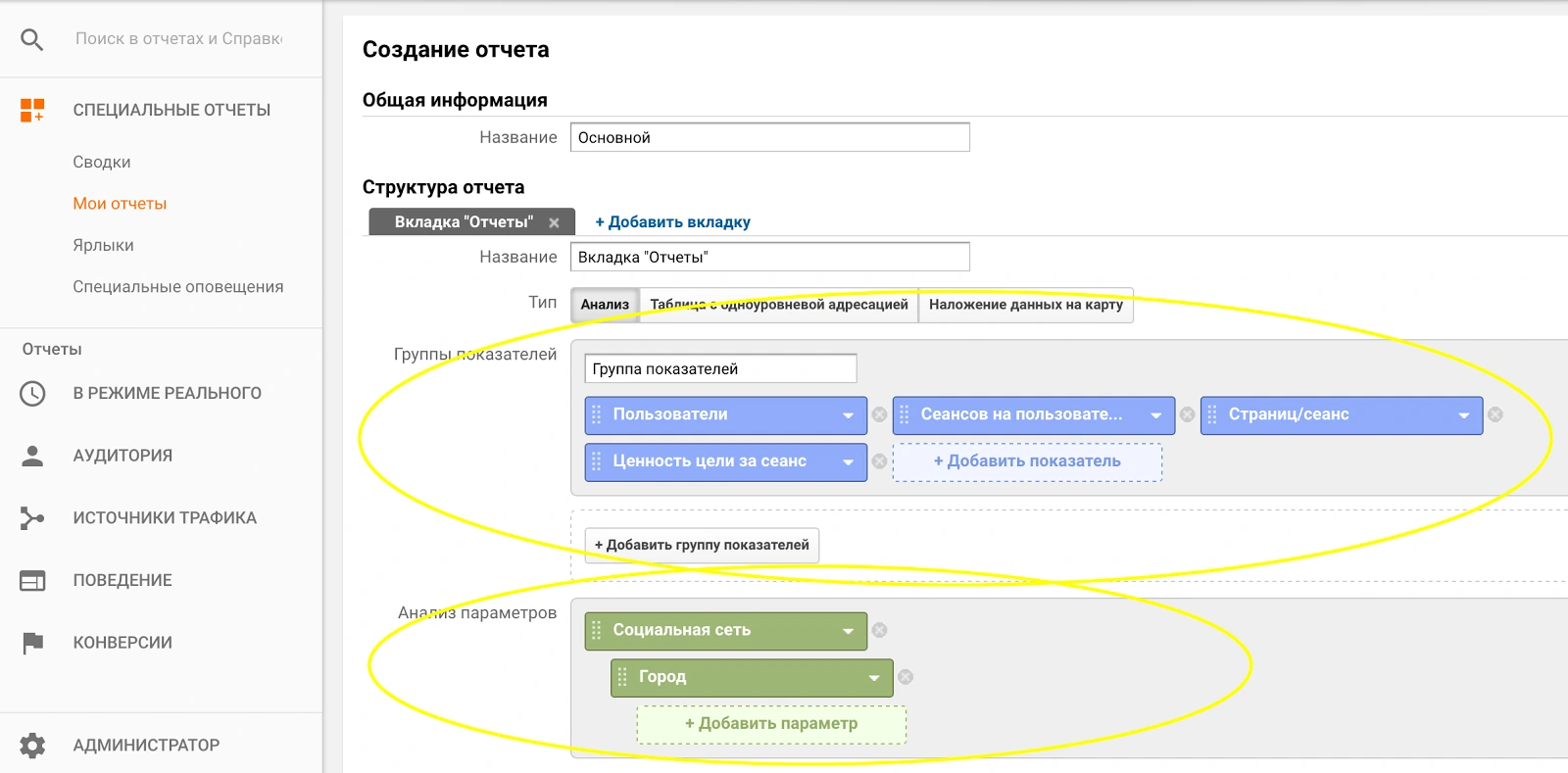Image resolution: width=1568 pixels, height=773 pixels.
Task: Click the orange custom reports grid icon
Action: [x=32, y=110]
